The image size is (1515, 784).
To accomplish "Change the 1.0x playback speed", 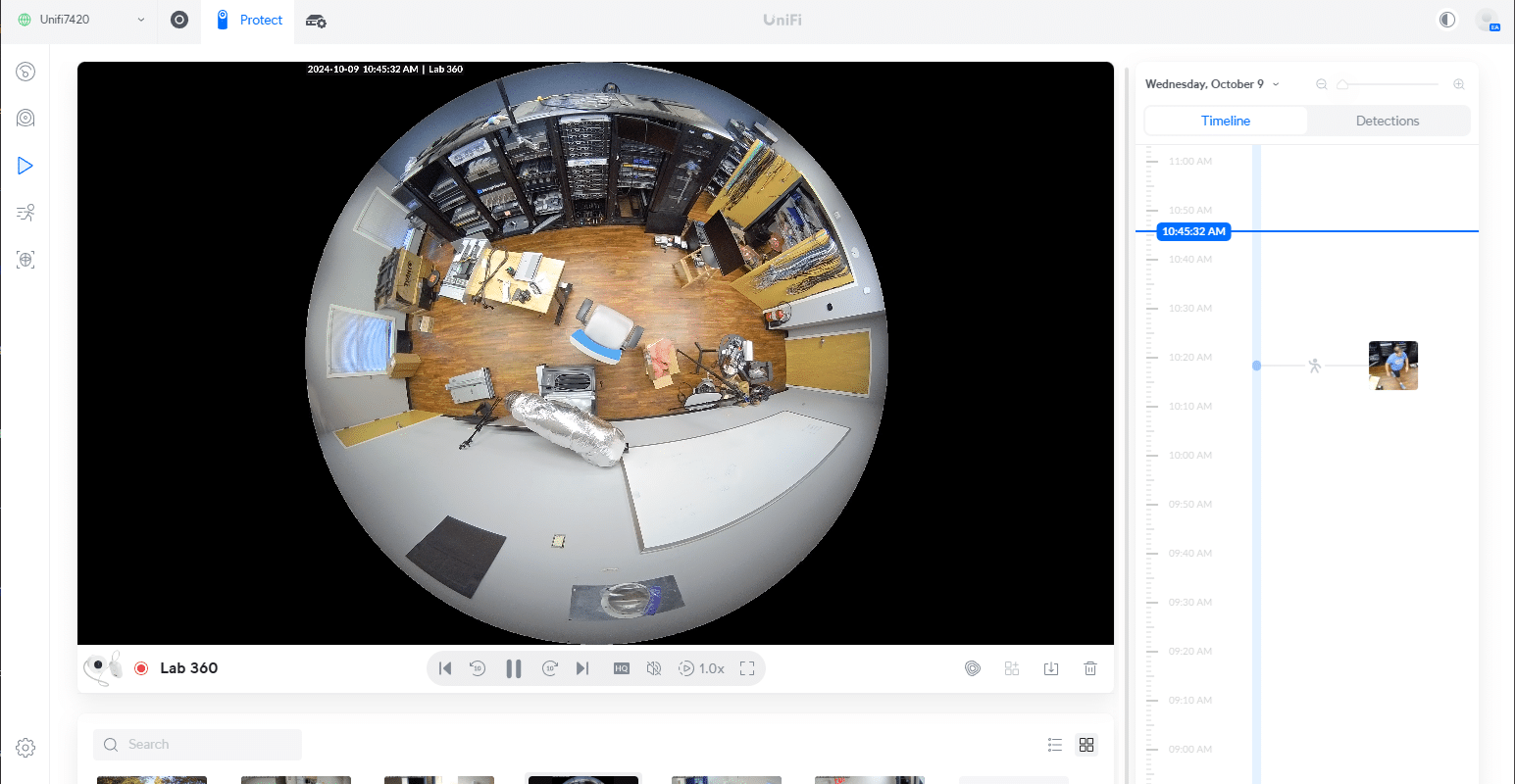I will tap(702, 668).
